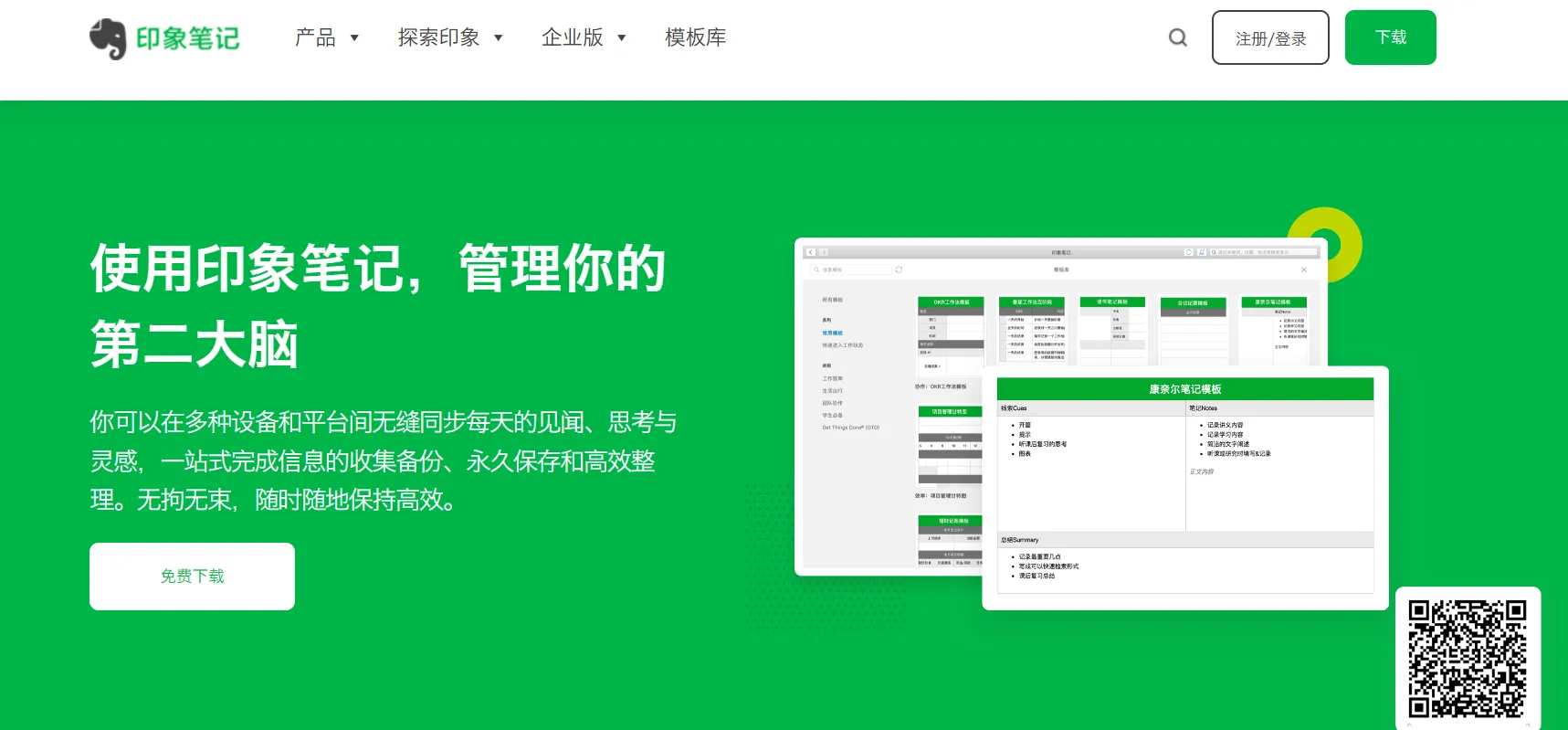Open the 模板库 menu item
1568x730 pixels.
[696, 37]
